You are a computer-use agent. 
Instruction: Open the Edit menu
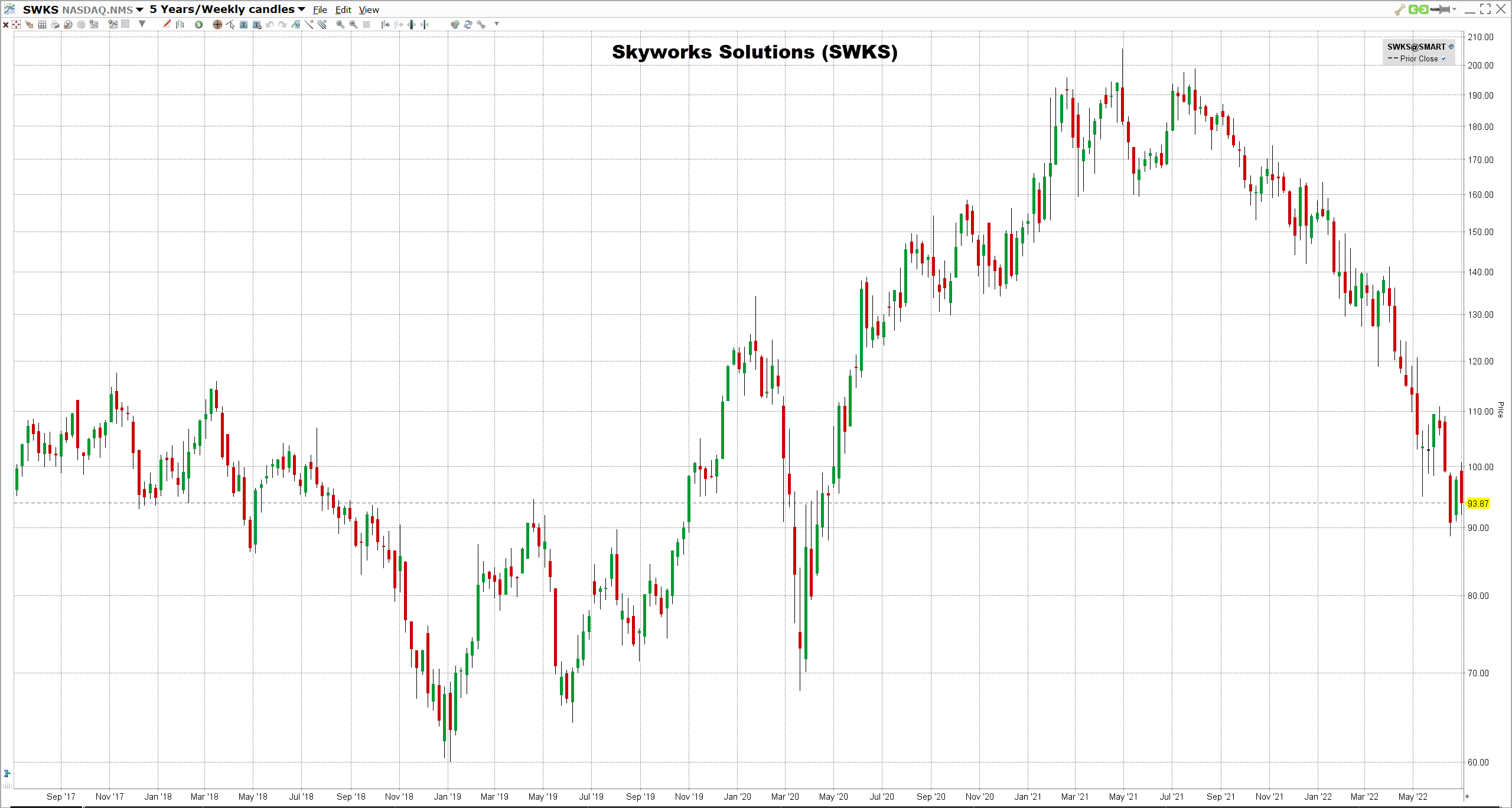coord(343,9)
